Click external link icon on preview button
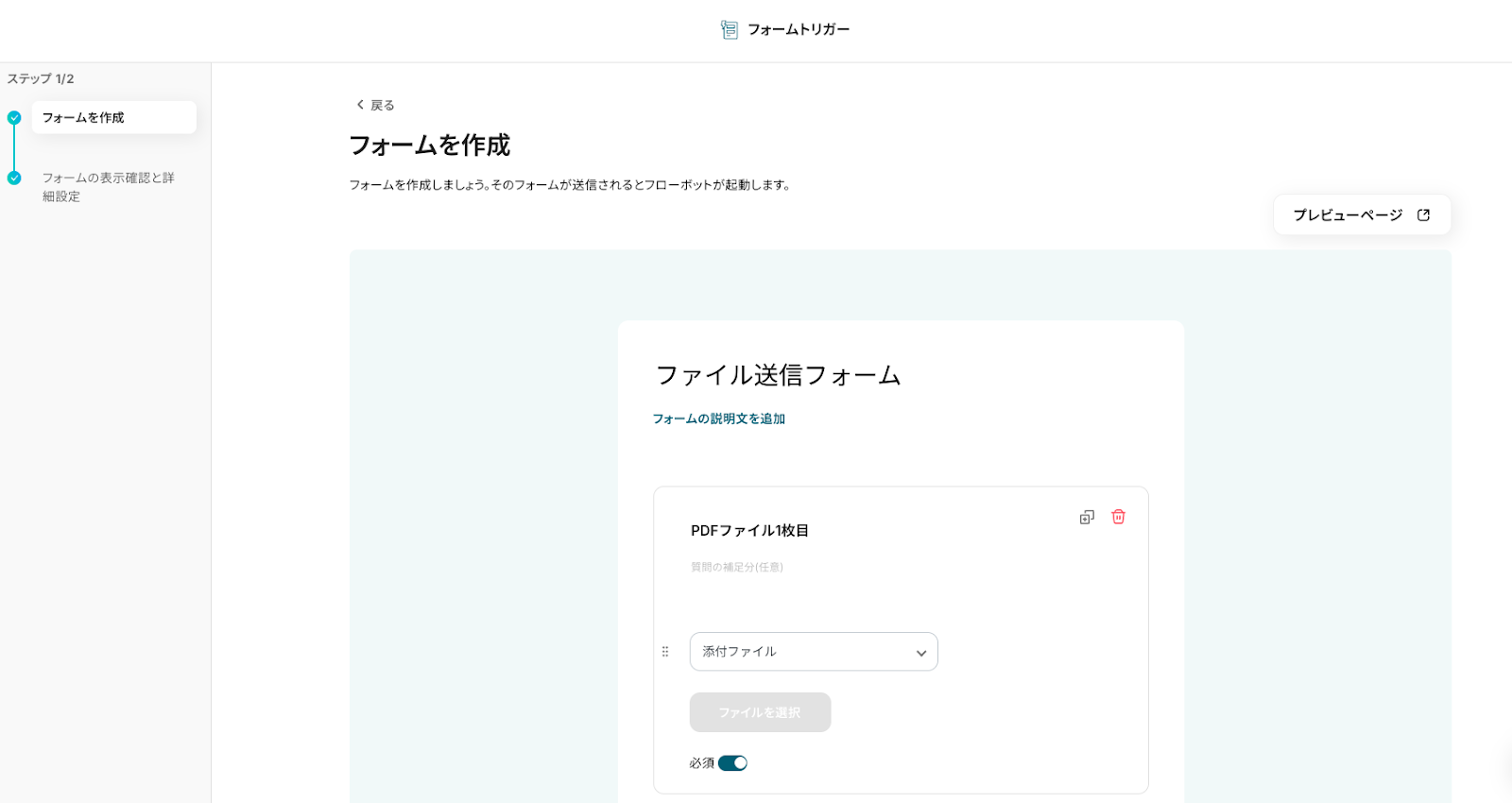Viewport: 1512px width, 803px height. pos(1423,215)
